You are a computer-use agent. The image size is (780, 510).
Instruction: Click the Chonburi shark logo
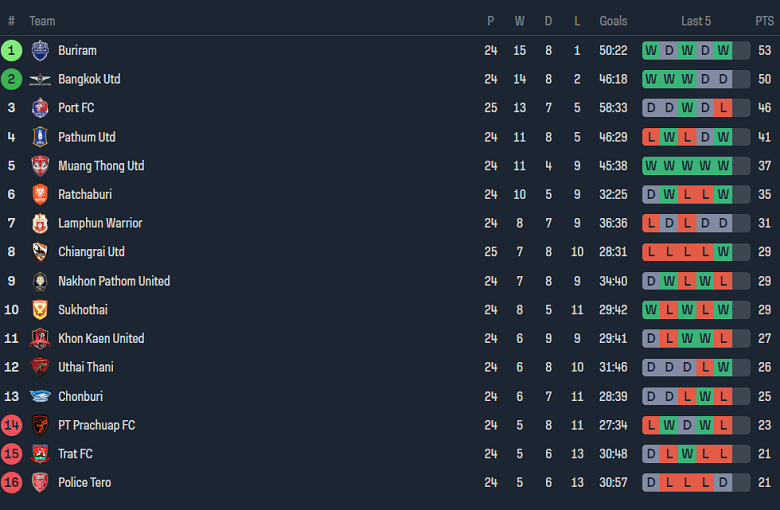point(40,396)
